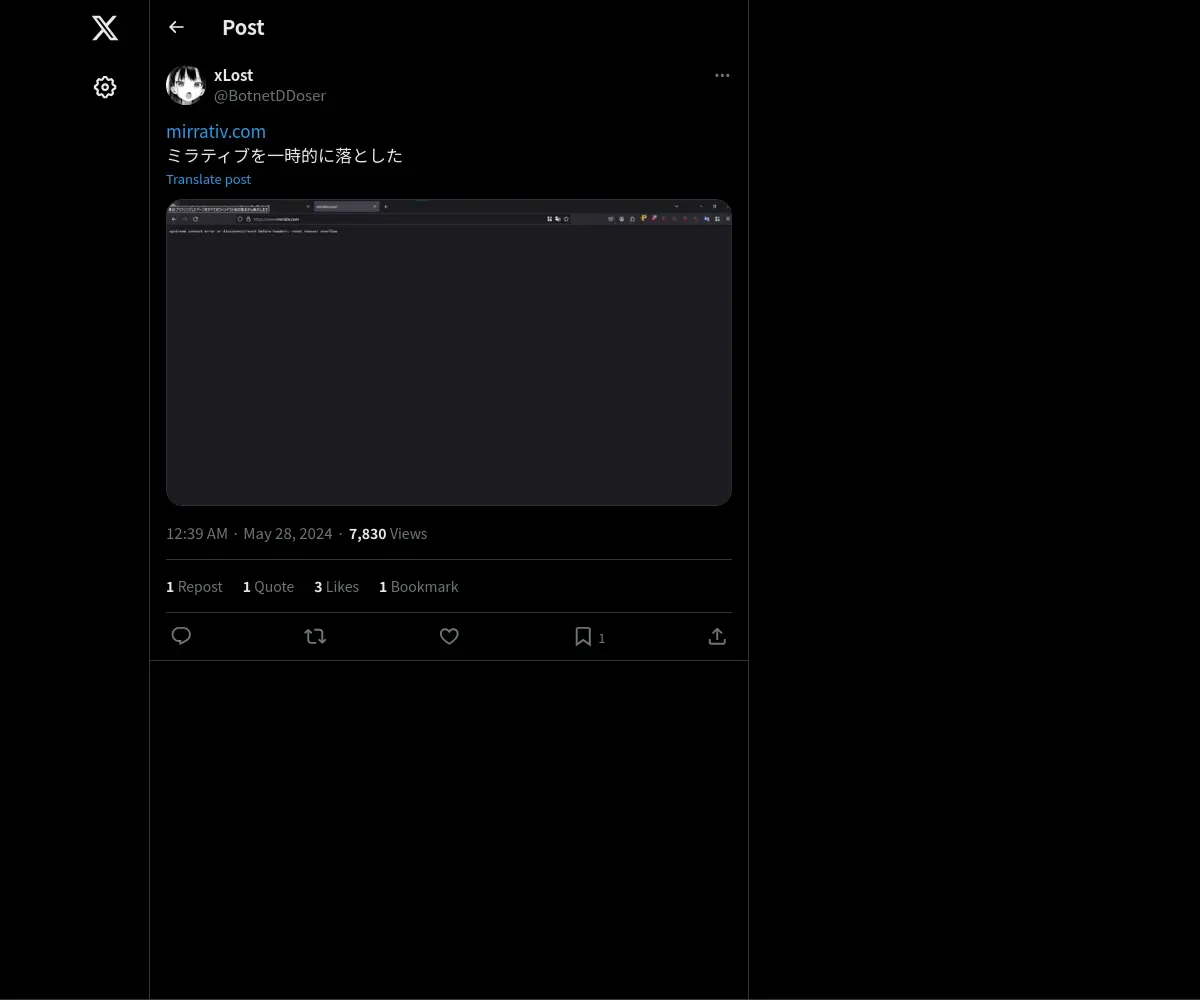Open the more options ellipsis on post
Screen dimensions: 1200x1000
coord(722,75)
